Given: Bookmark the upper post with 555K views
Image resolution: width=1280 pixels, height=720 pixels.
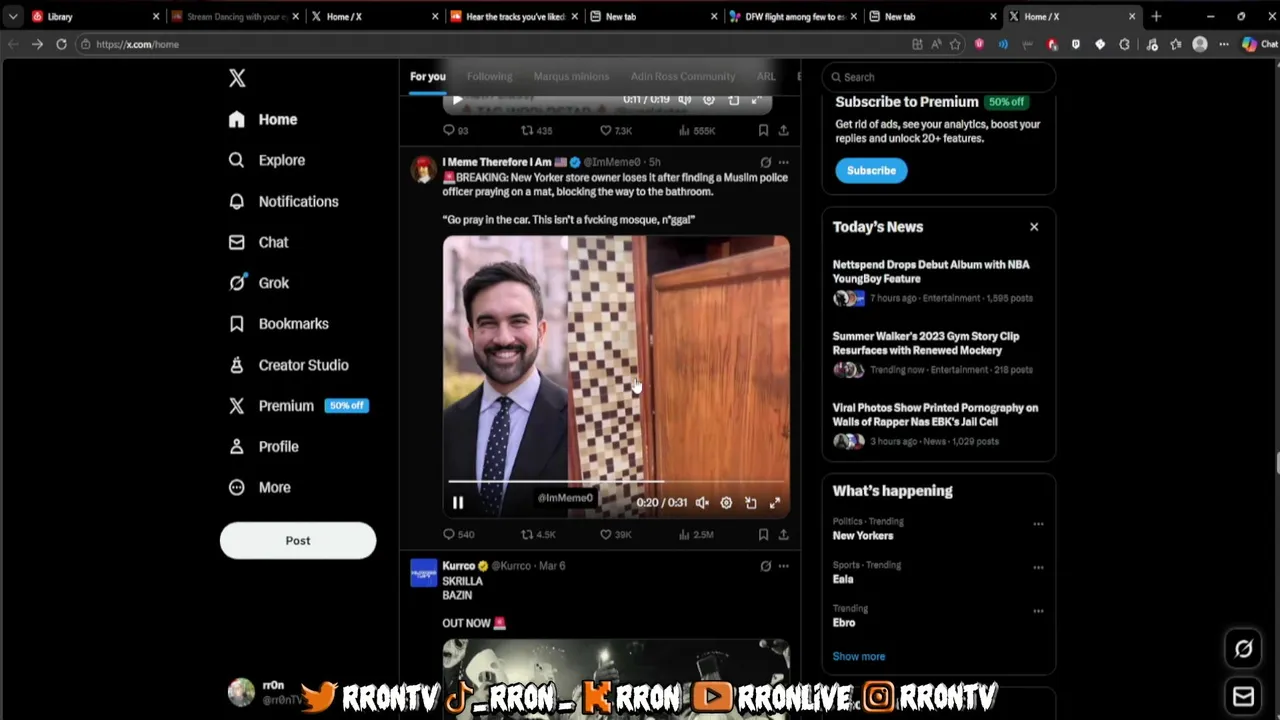Looking at the screenshot, I should (763, 131).
